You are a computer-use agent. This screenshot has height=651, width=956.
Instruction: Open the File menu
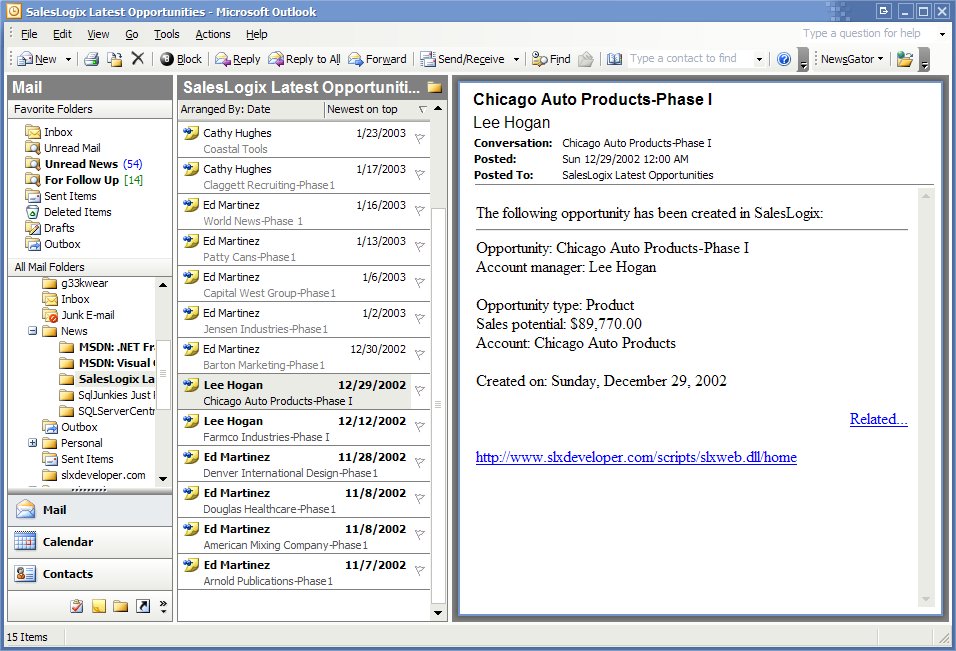tap(29, 34)
